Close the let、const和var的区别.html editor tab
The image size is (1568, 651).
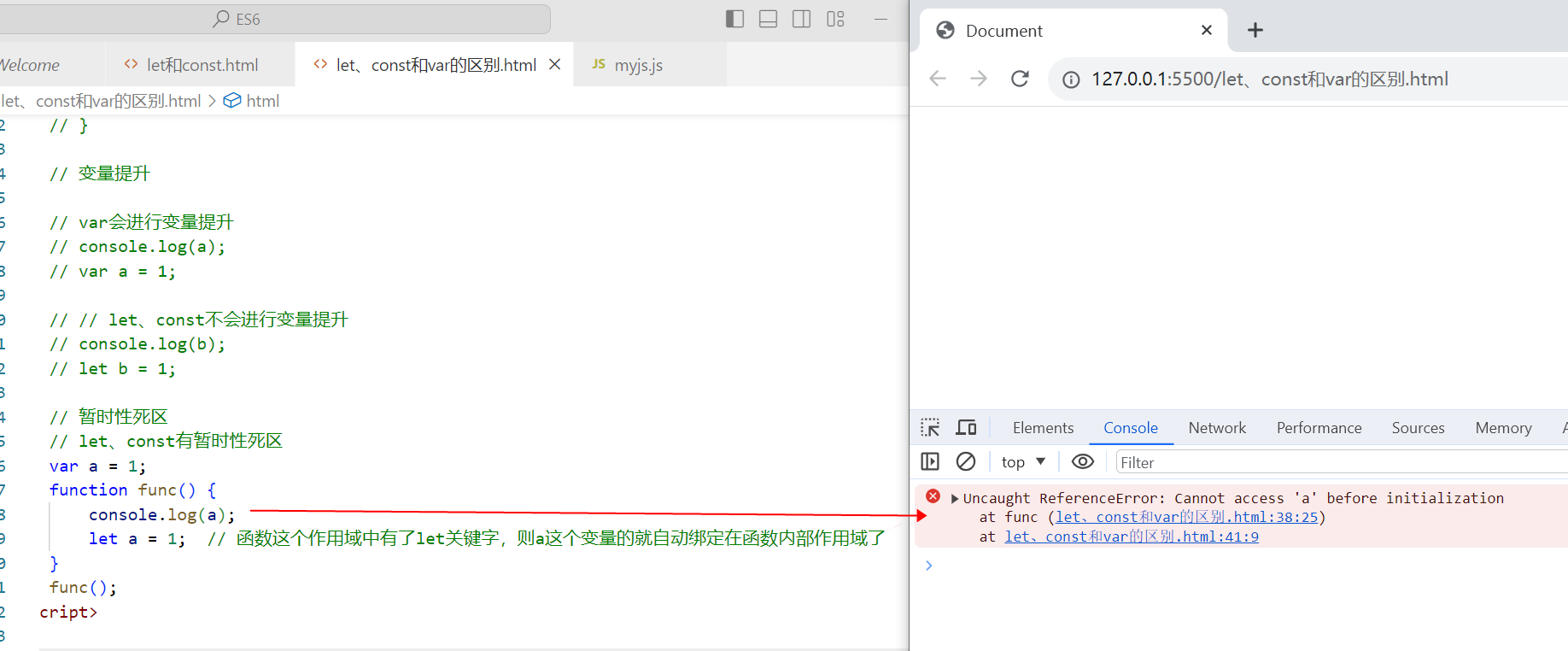(554, 65)
